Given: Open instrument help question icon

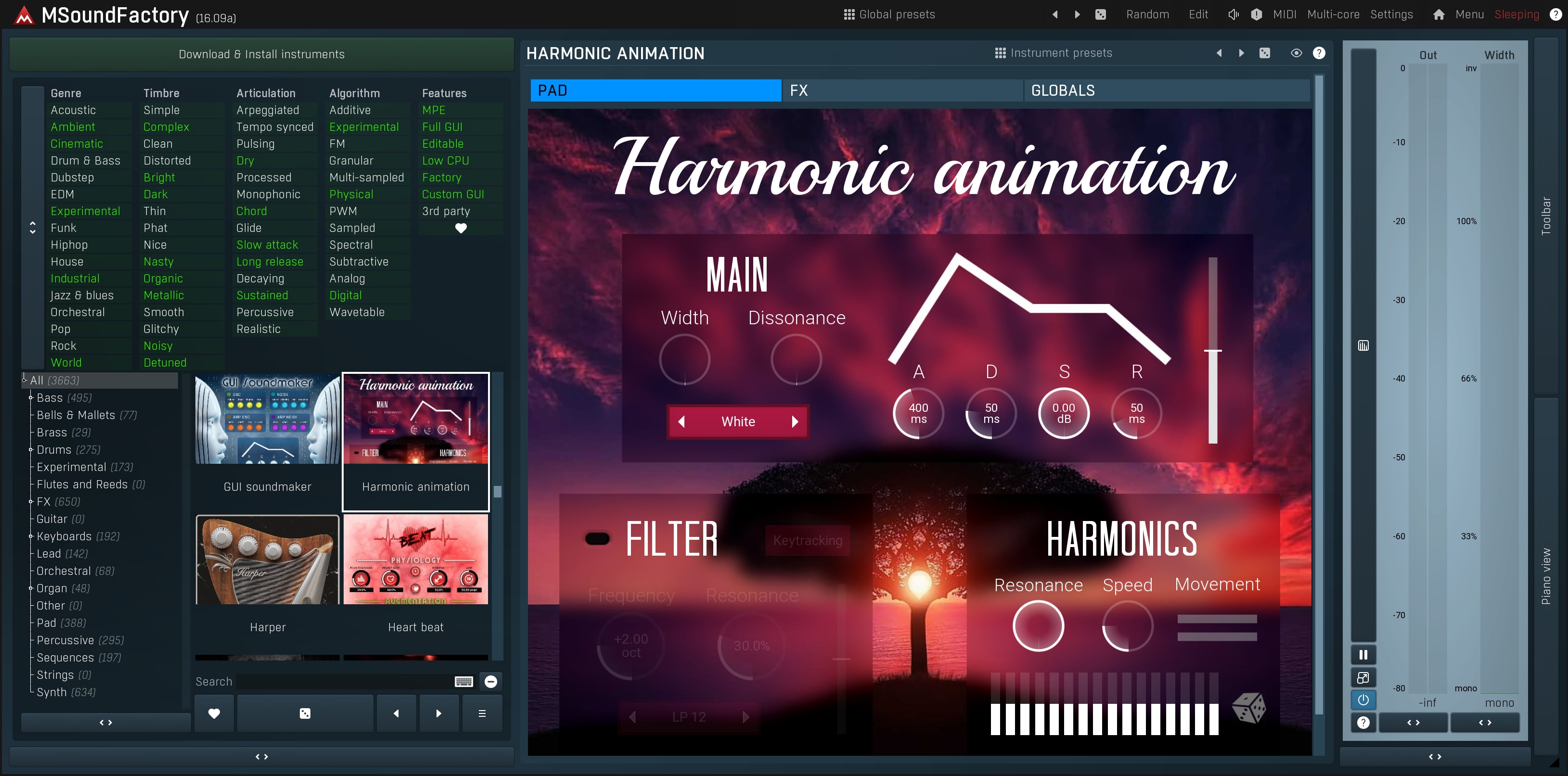Looking at the screenshot, I should click(x=1319, y=53).
